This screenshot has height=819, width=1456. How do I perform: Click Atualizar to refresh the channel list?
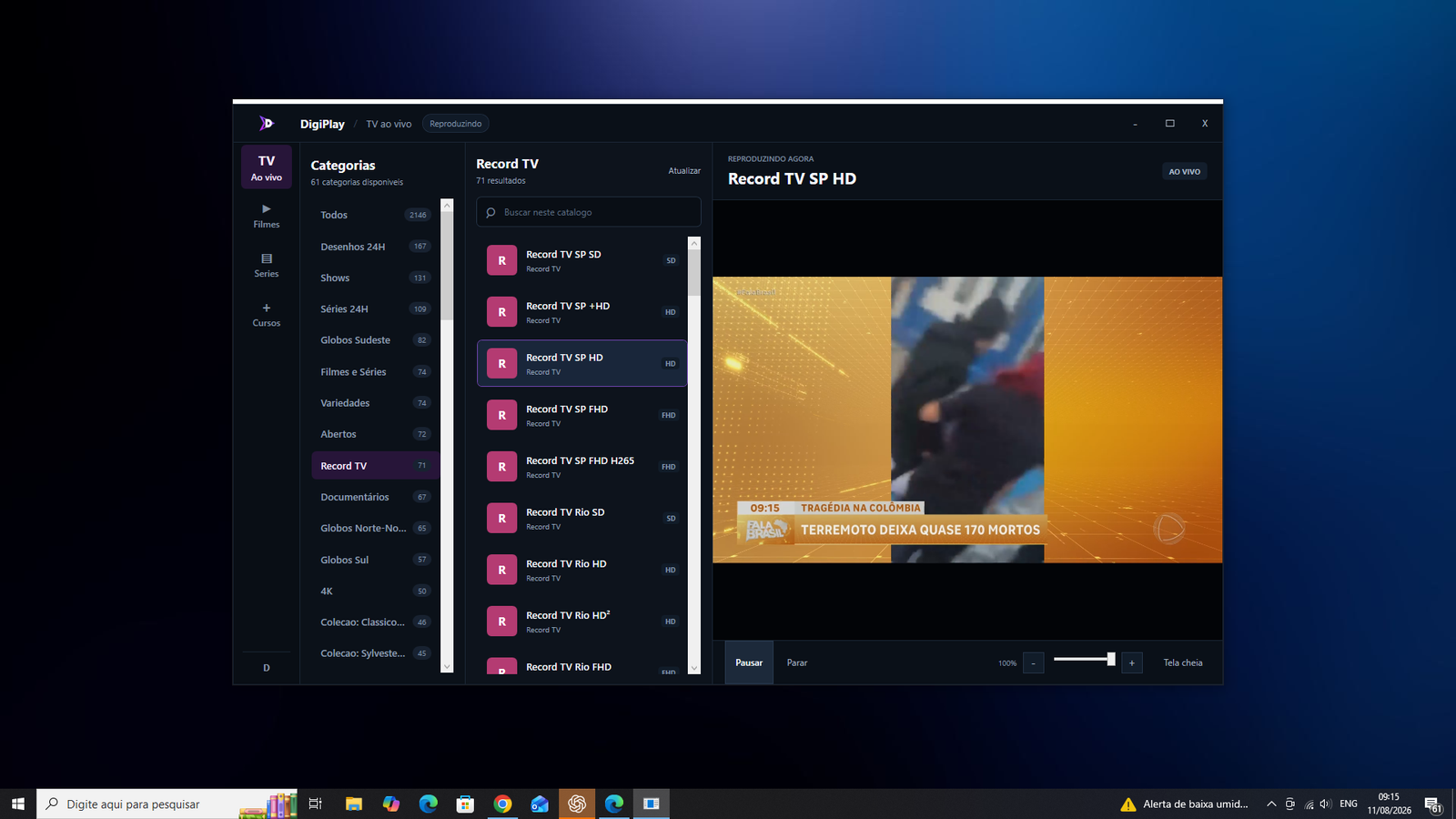coord(684,171)
